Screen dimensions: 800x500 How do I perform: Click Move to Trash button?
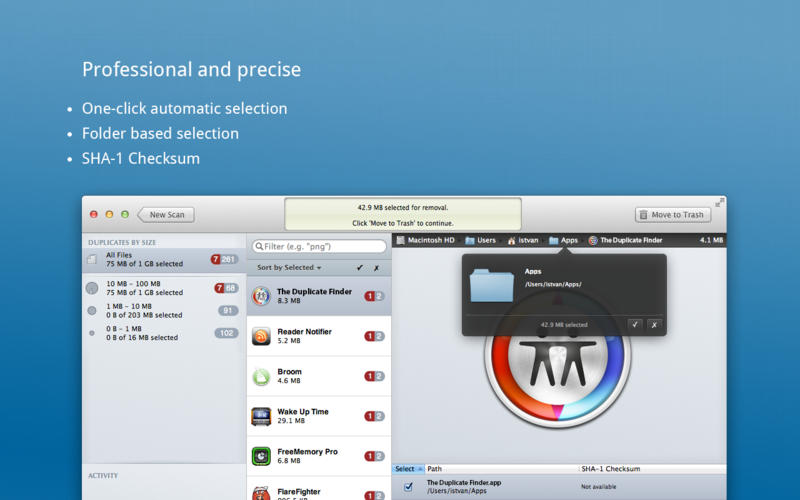point(673,215)
